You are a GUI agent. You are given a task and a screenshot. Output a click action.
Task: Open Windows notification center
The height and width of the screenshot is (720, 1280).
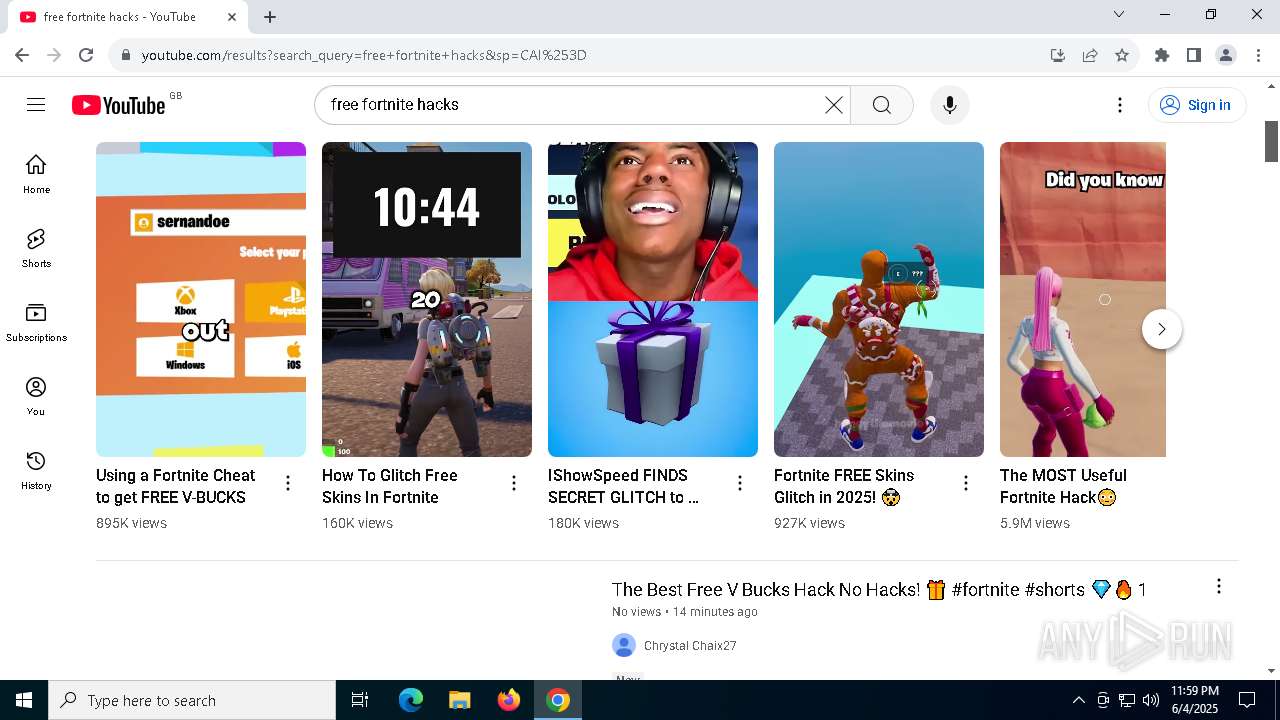[1247, 700]
